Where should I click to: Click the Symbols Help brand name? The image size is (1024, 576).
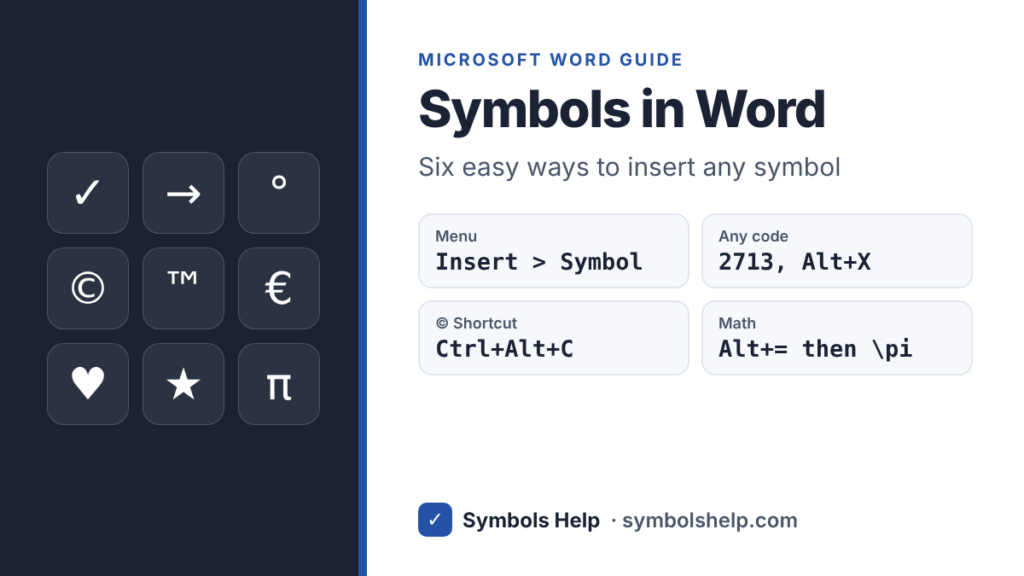(x=531, y=520)
